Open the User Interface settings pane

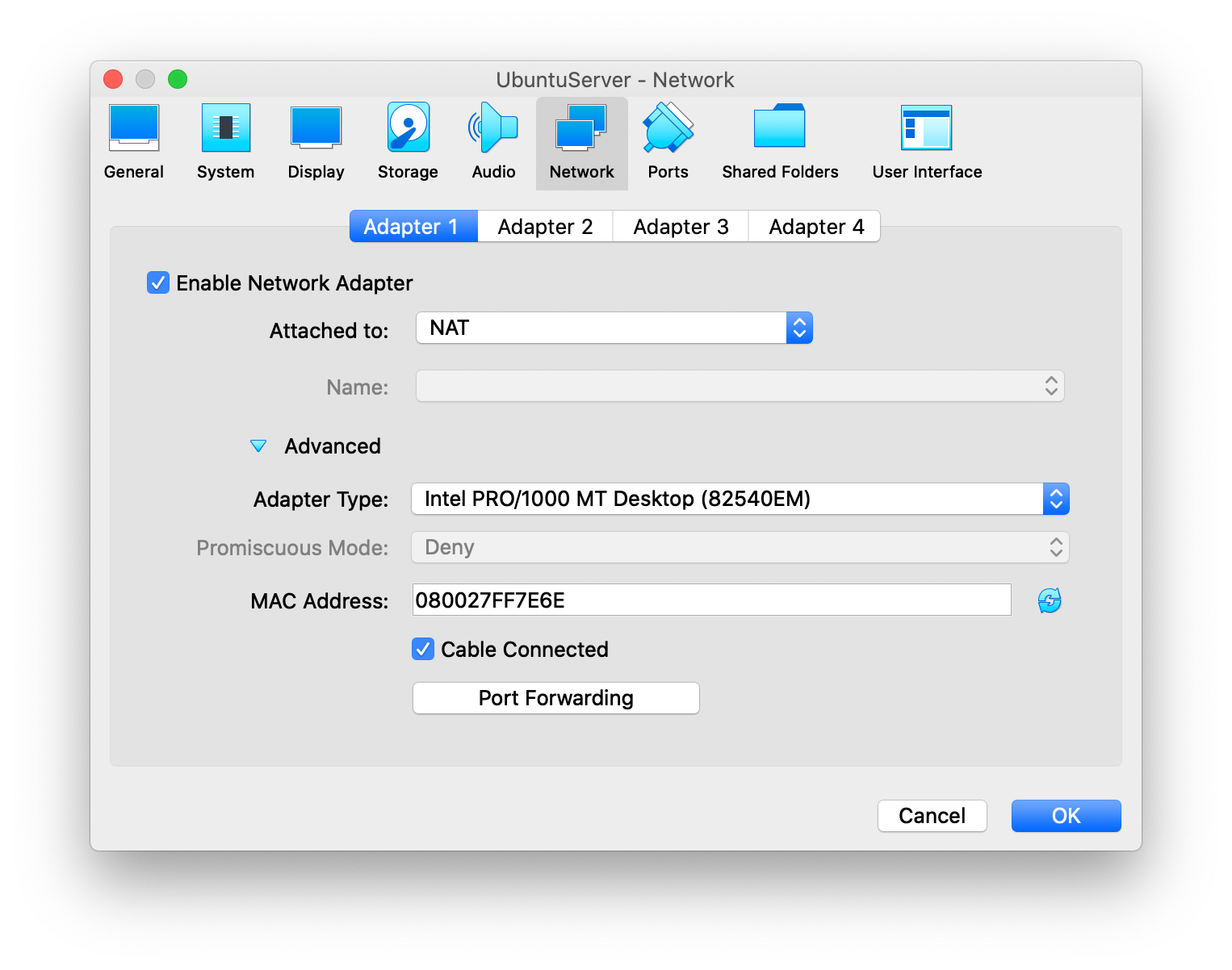[927, 142]
